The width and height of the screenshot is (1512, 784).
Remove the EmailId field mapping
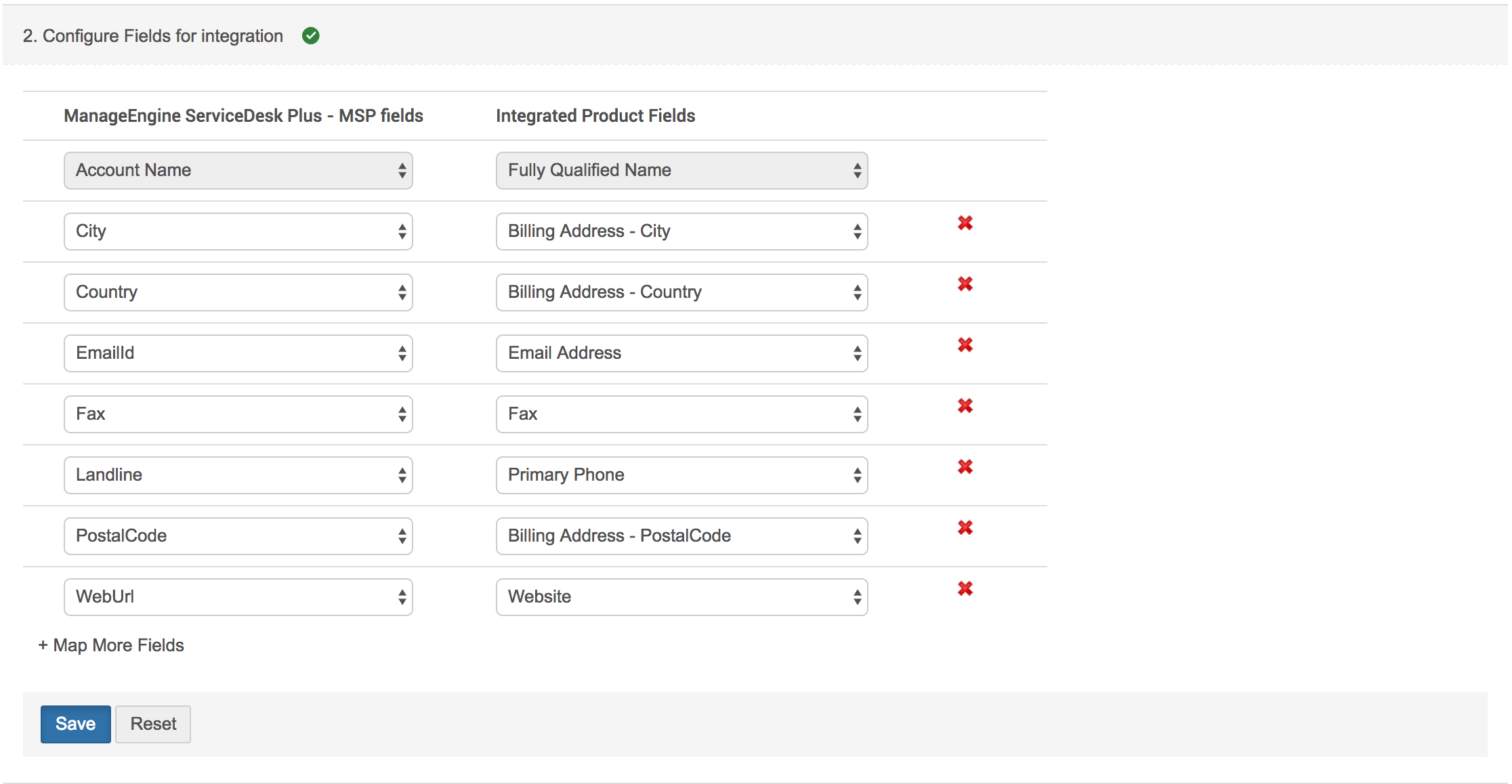(965, 345)
